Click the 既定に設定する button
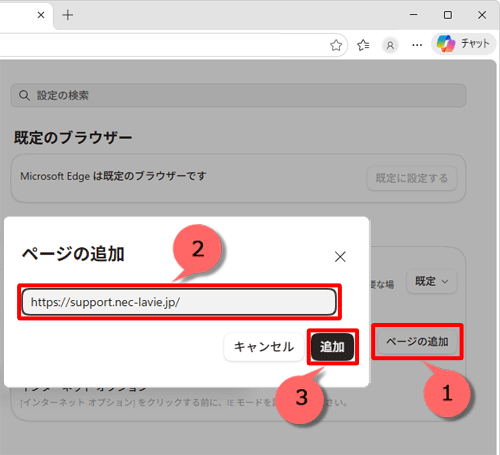500x455 pixels. [412, 178]
